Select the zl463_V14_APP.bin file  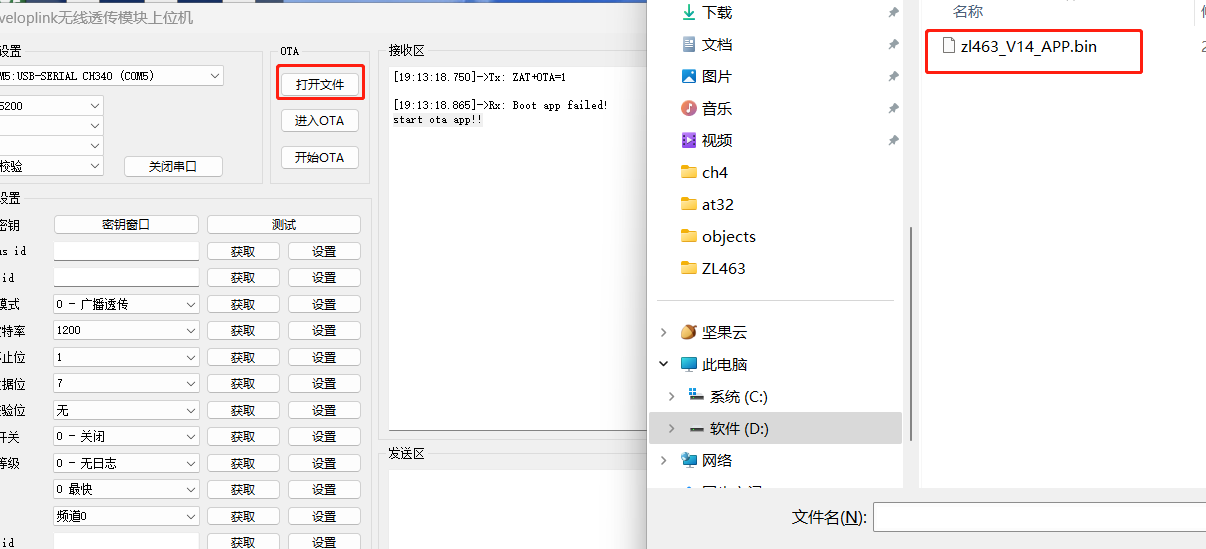1027,45
